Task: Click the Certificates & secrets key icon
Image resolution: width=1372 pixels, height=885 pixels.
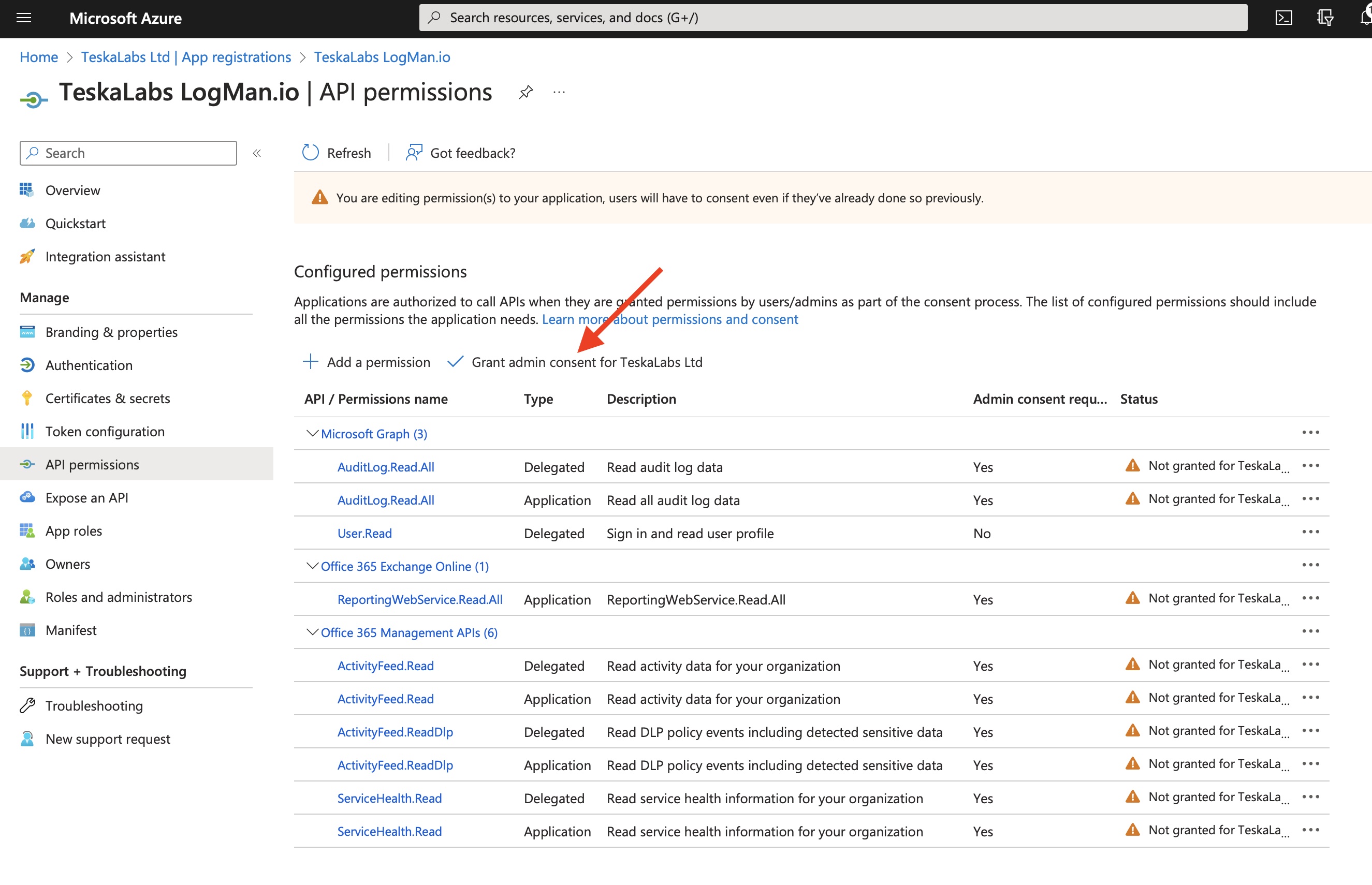Action: [27, 399]
